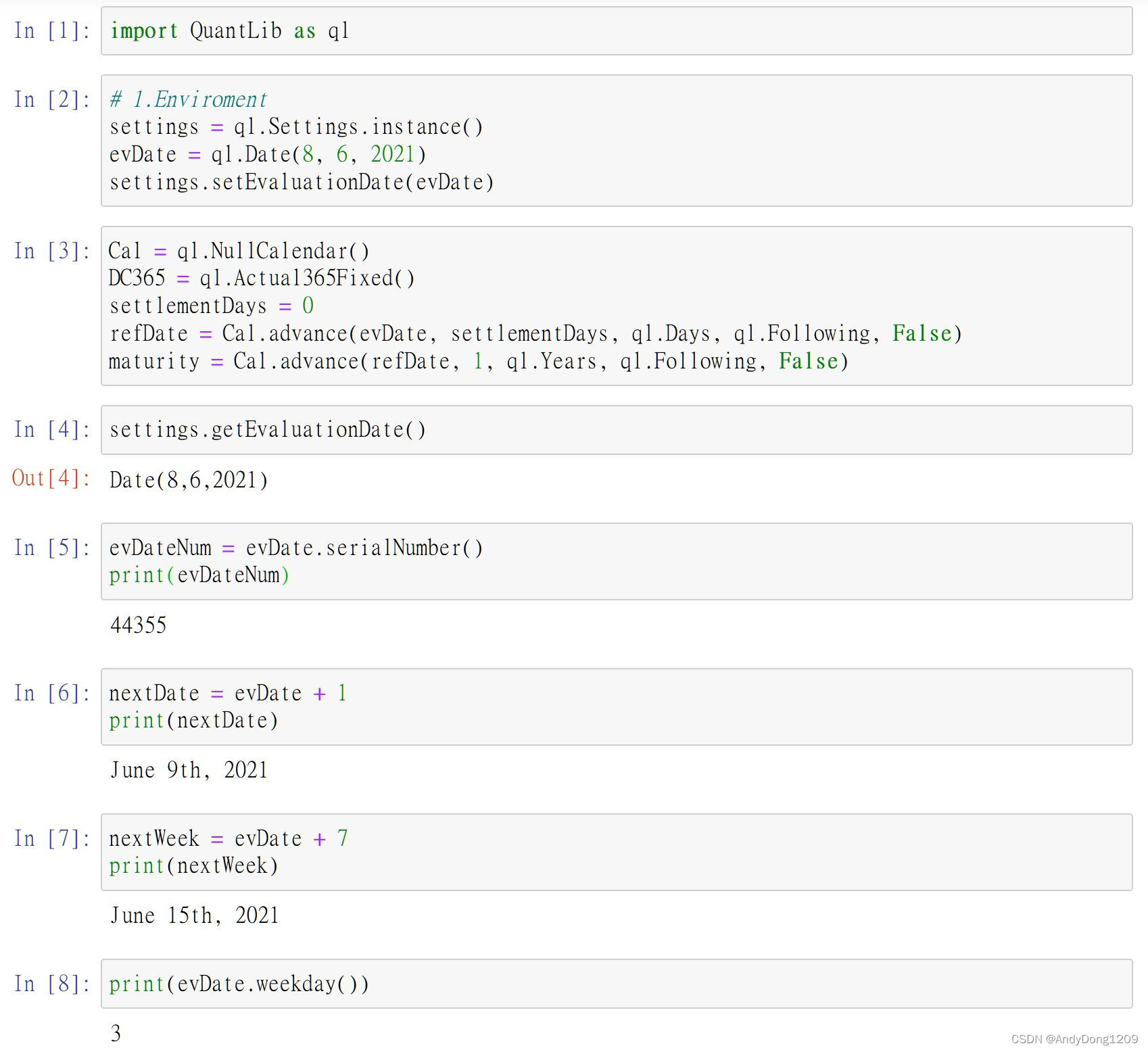Click the In [5]: prompt label
Viewport: 1148px width, 1052px height.
click(52, 548)
